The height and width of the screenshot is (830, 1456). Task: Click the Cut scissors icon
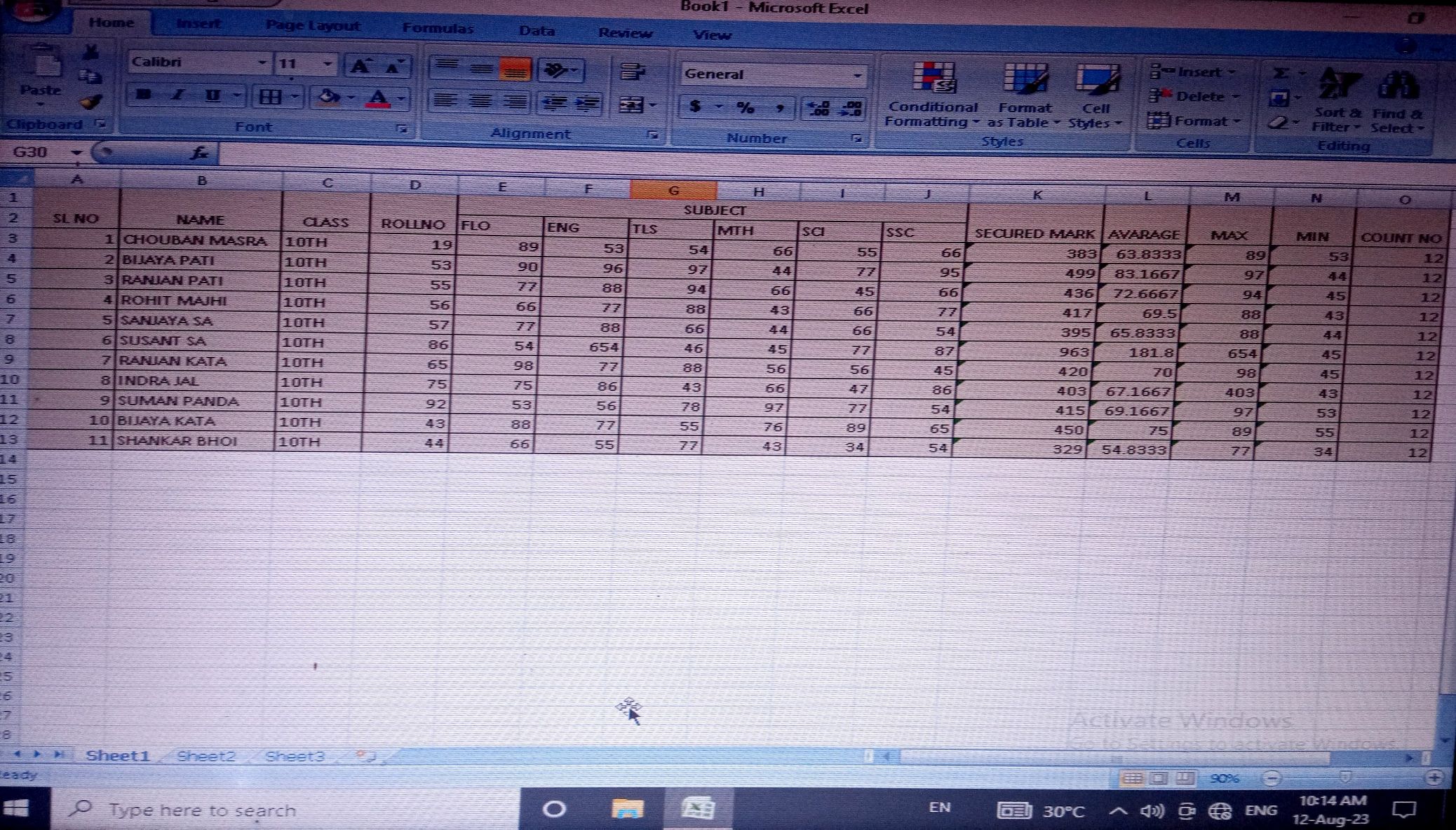pyautogui.click(x=91, y=52)
